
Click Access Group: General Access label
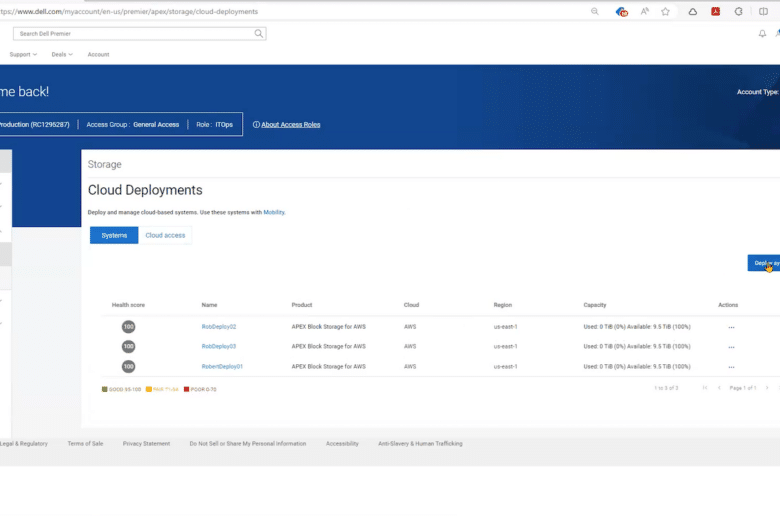tap(133, 124)
